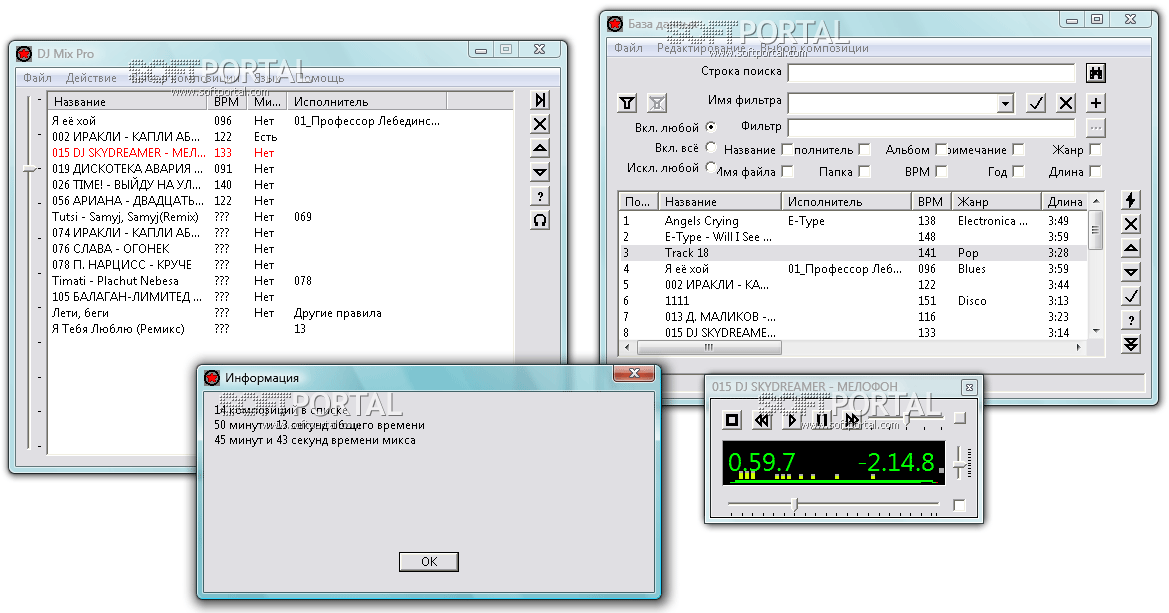This screenshot has width=1169, height=613.
Task: Click the crossed-out funnel clear filter icon
Action: [x=657, y=103]
